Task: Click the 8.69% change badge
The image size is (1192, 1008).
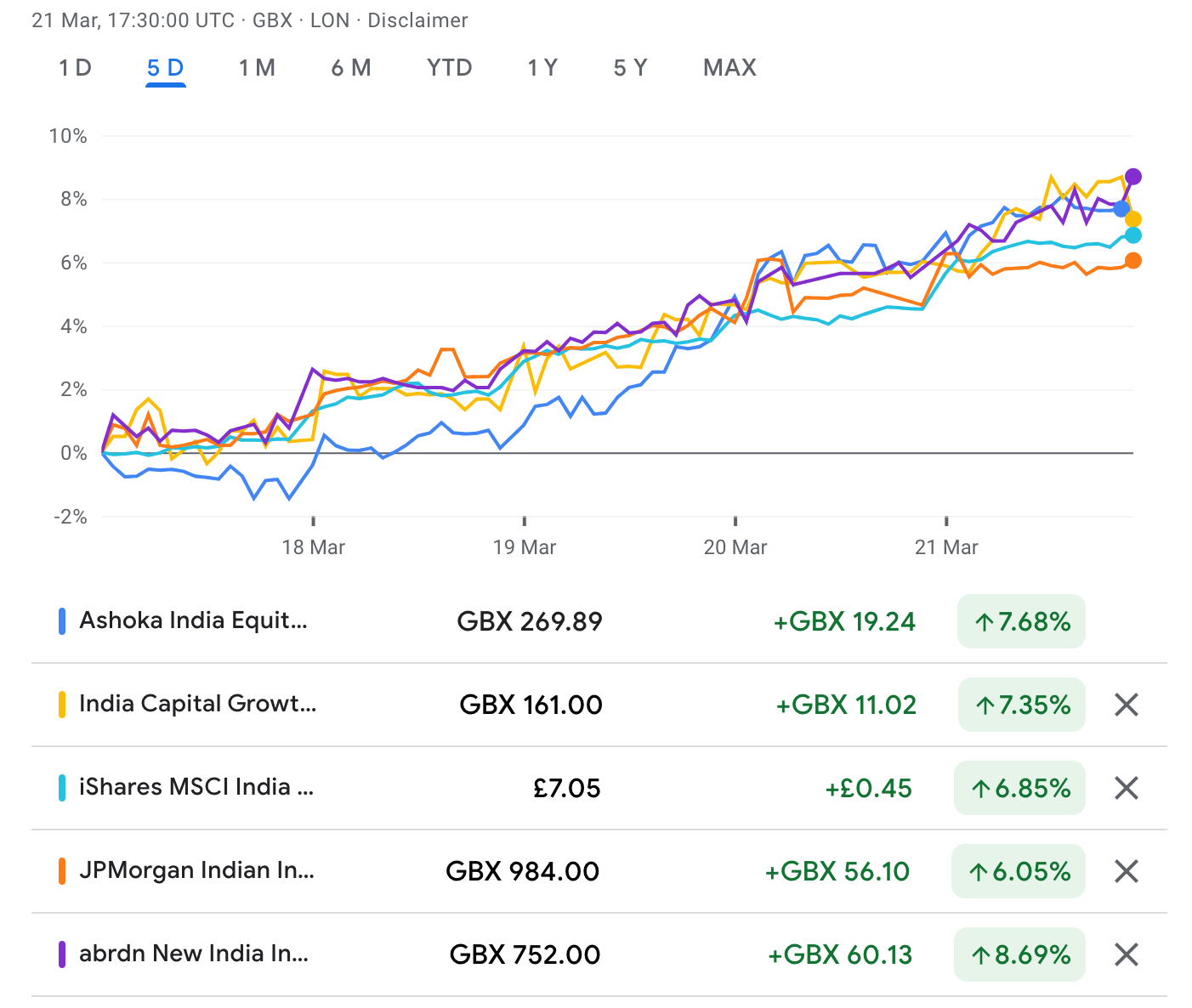Action: [1019, 954]
